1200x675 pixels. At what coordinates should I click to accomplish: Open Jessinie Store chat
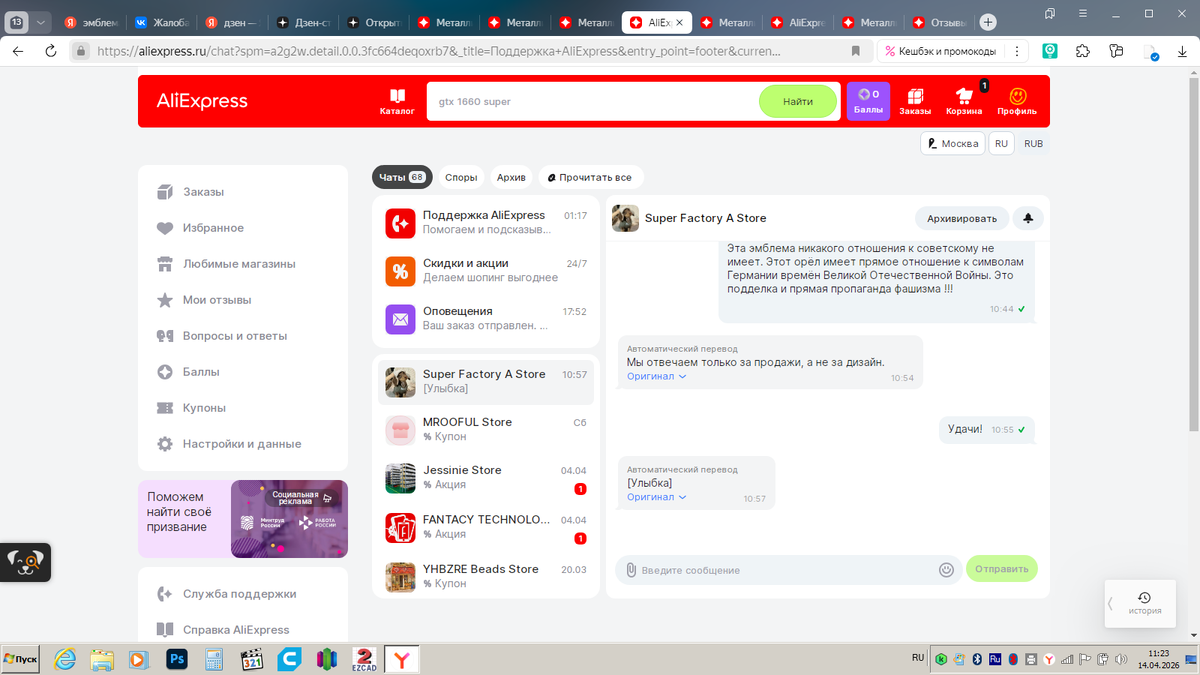pyautogui.click(x=486, y=478)
